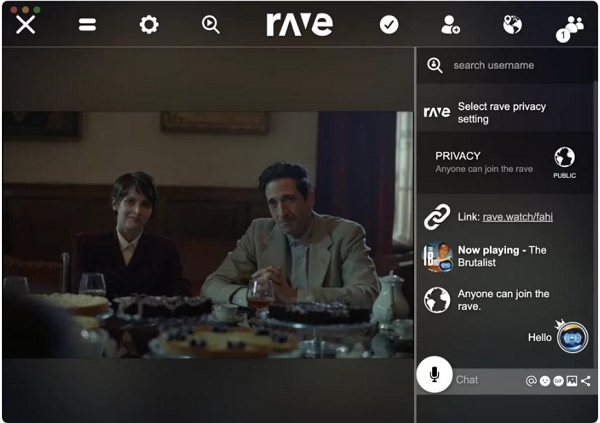Open the emoji picker in chat bar
Image resolution: width=600 pixels, height=423 pixels.
545,381
